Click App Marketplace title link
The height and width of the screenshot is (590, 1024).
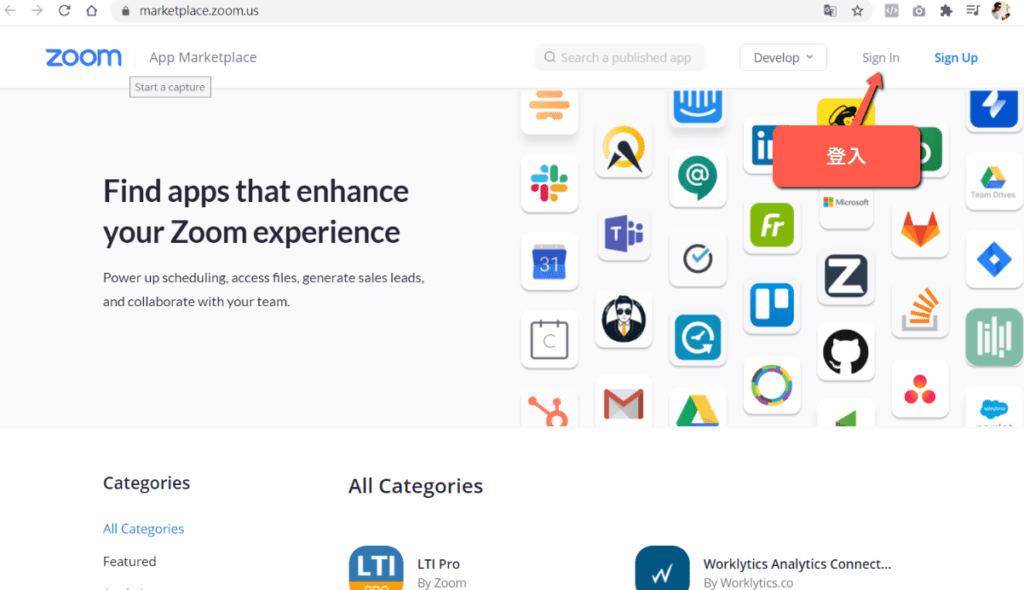pos(202,57)
